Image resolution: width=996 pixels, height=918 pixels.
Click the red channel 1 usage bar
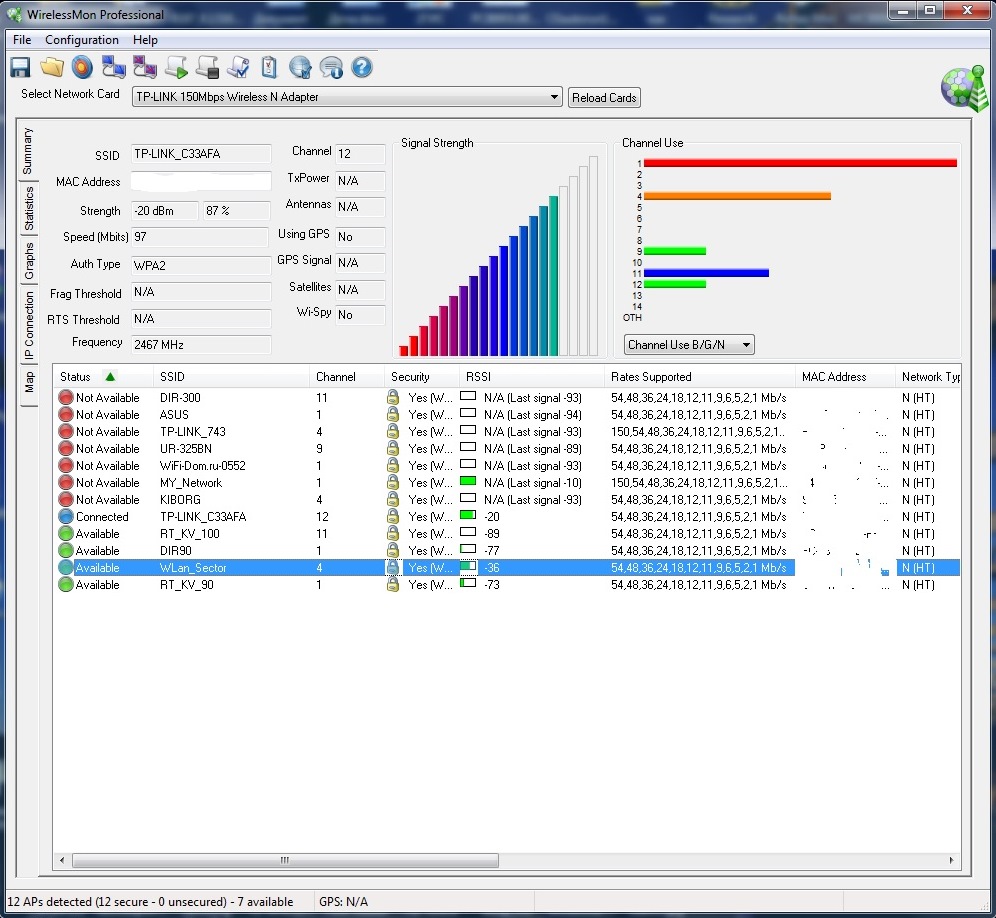click(x=800, y=163)
